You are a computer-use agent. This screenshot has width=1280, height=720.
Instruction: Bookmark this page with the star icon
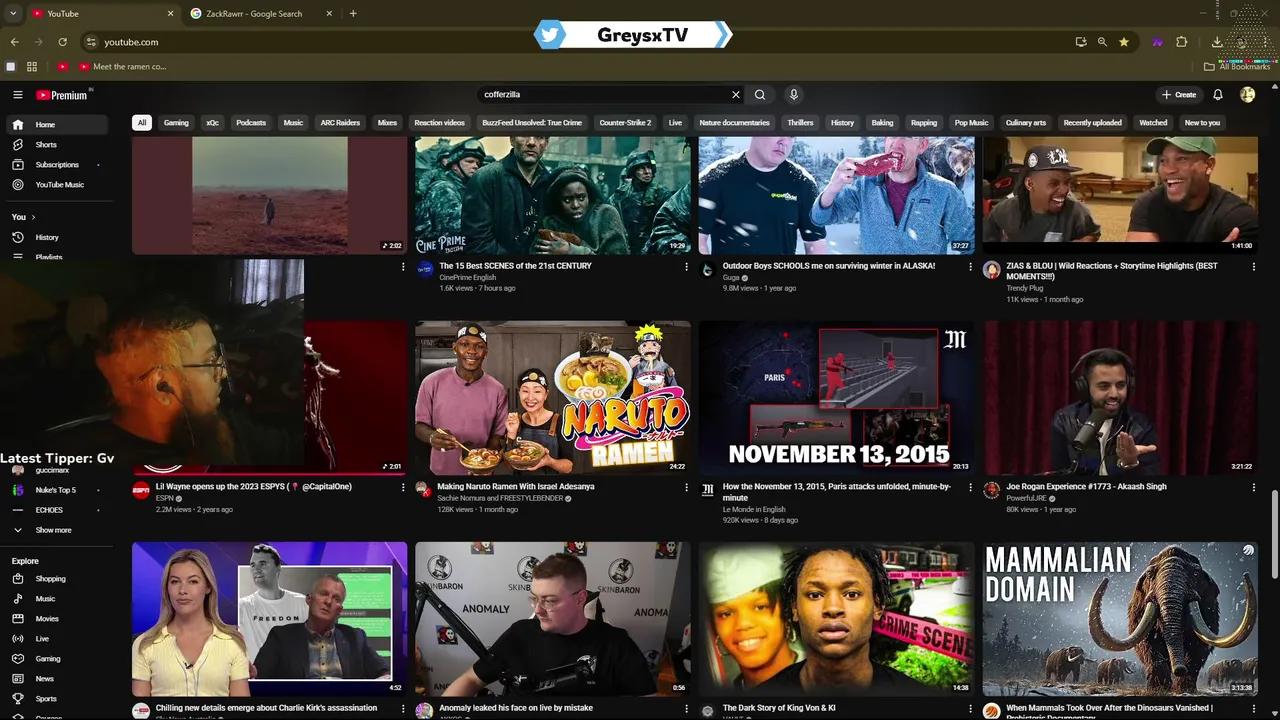[x=1124, y=42]
